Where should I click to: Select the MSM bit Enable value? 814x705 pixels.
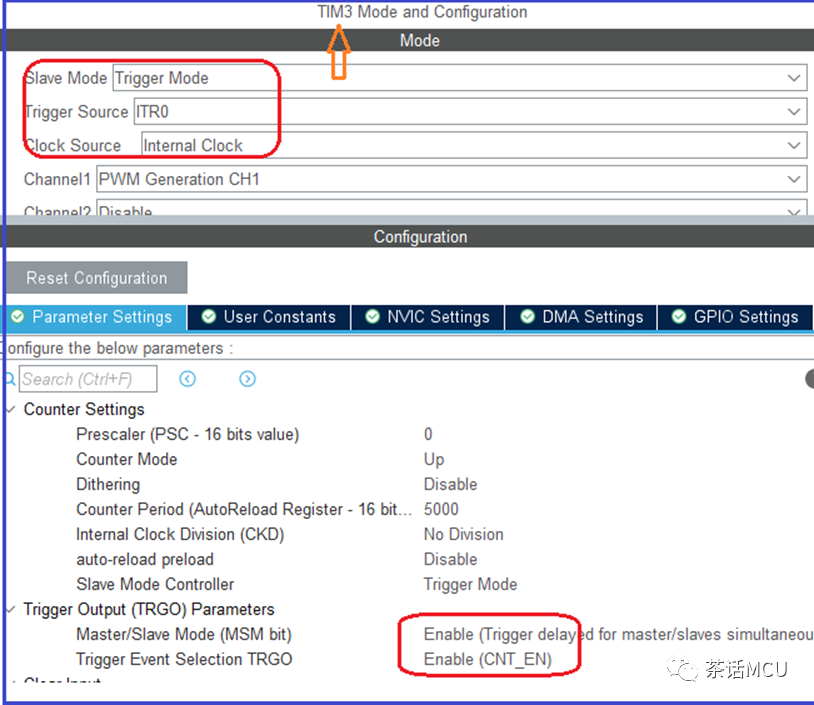(618, 634)
